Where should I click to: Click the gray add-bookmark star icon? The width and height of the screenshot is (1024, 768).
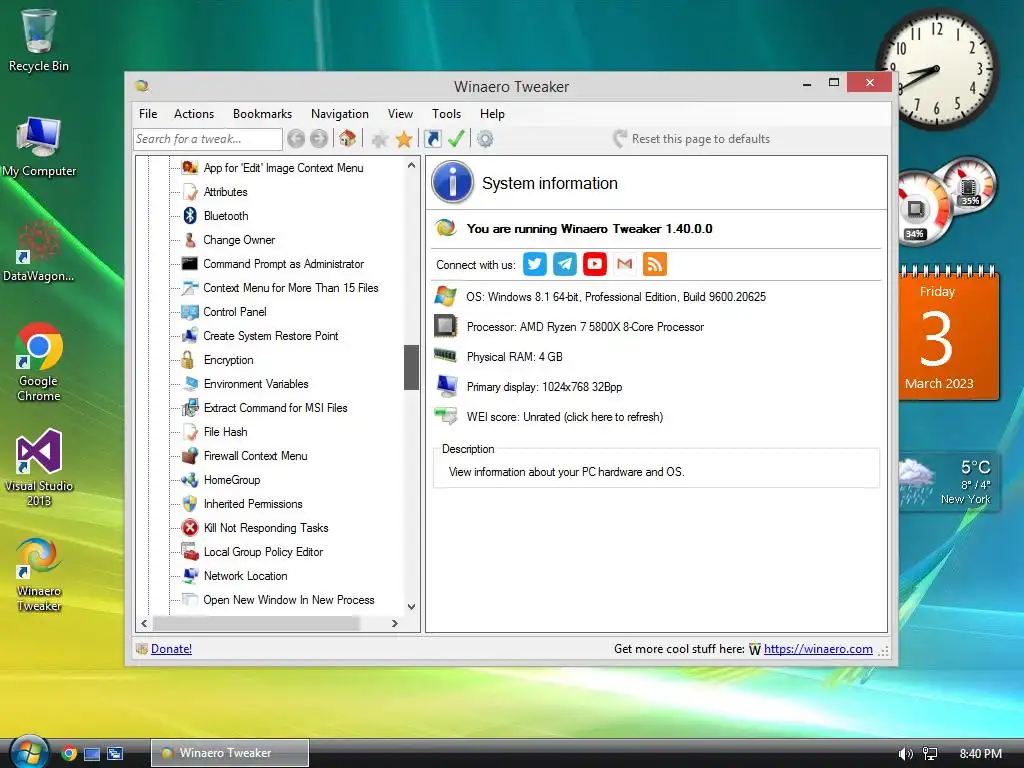379,138
